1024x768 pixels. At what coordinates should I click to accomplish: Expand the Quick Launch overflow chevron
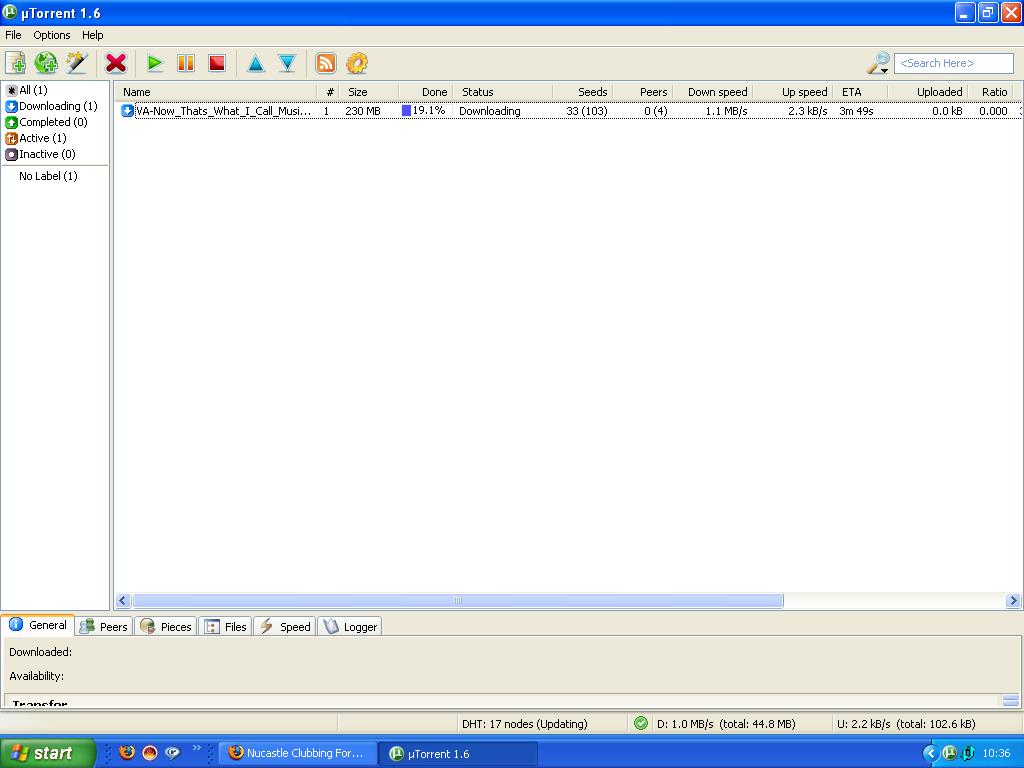point(197,748)
